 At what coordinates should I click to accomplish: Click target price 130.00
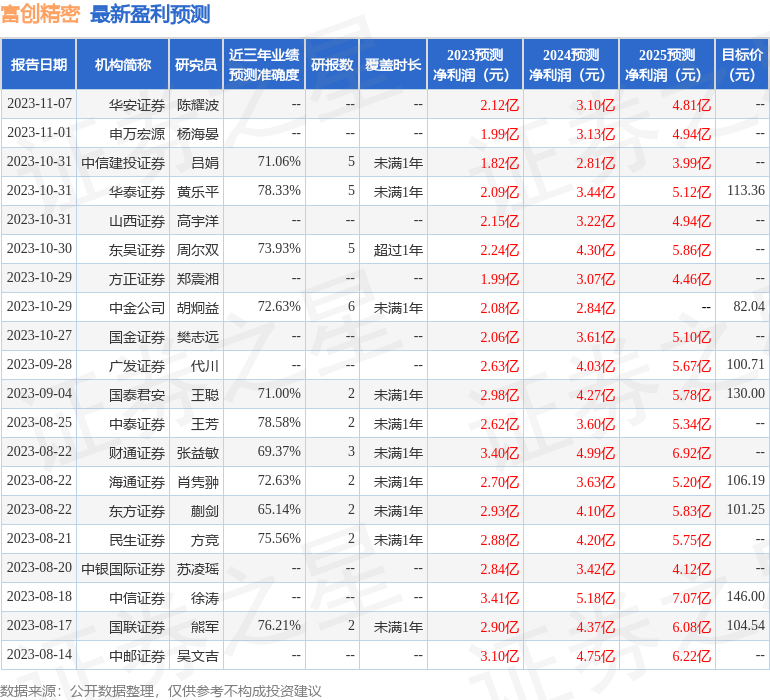click(x=746, y=393)
